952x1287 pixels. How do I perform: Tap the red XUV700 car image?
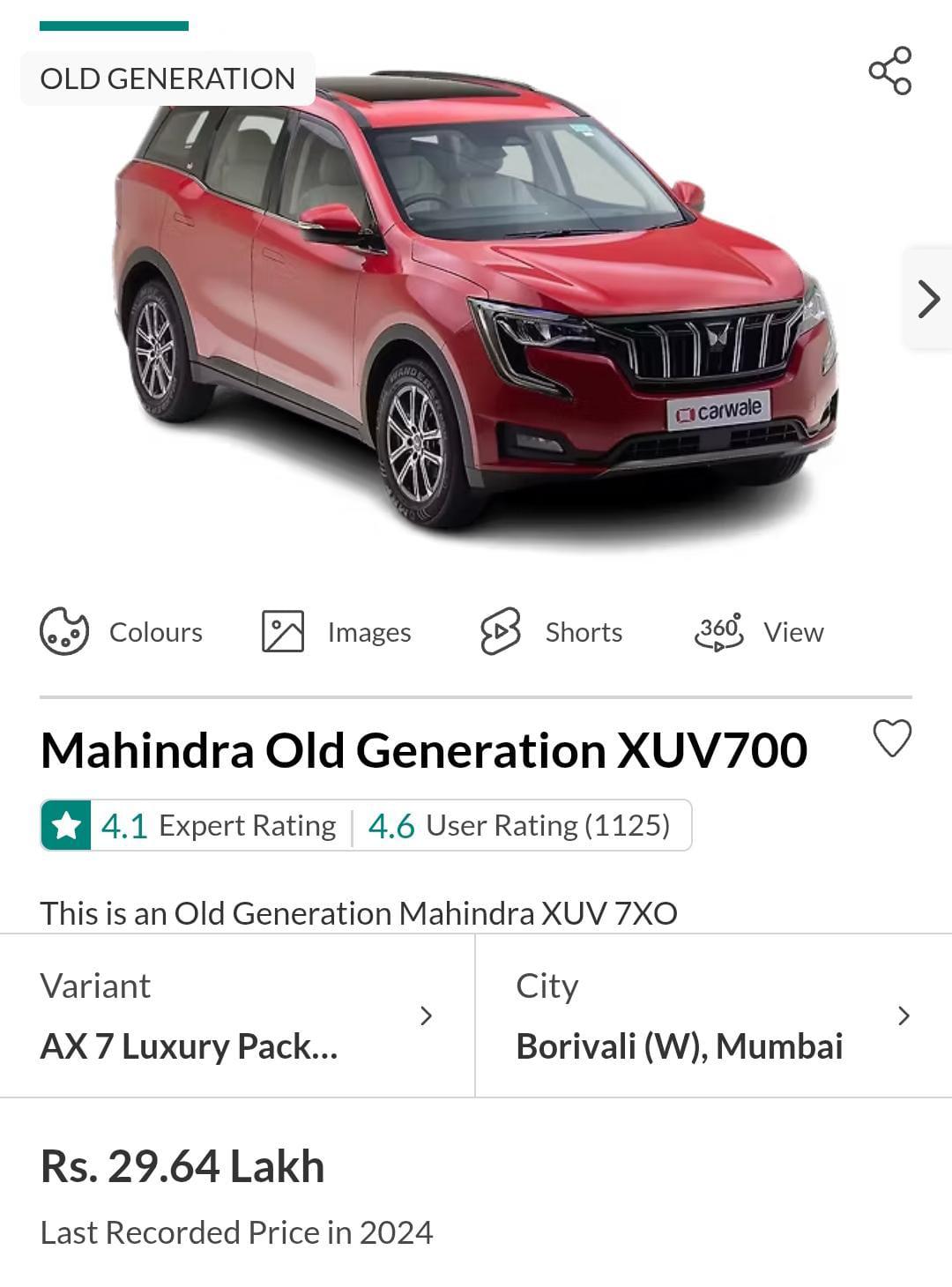[476, 300]
